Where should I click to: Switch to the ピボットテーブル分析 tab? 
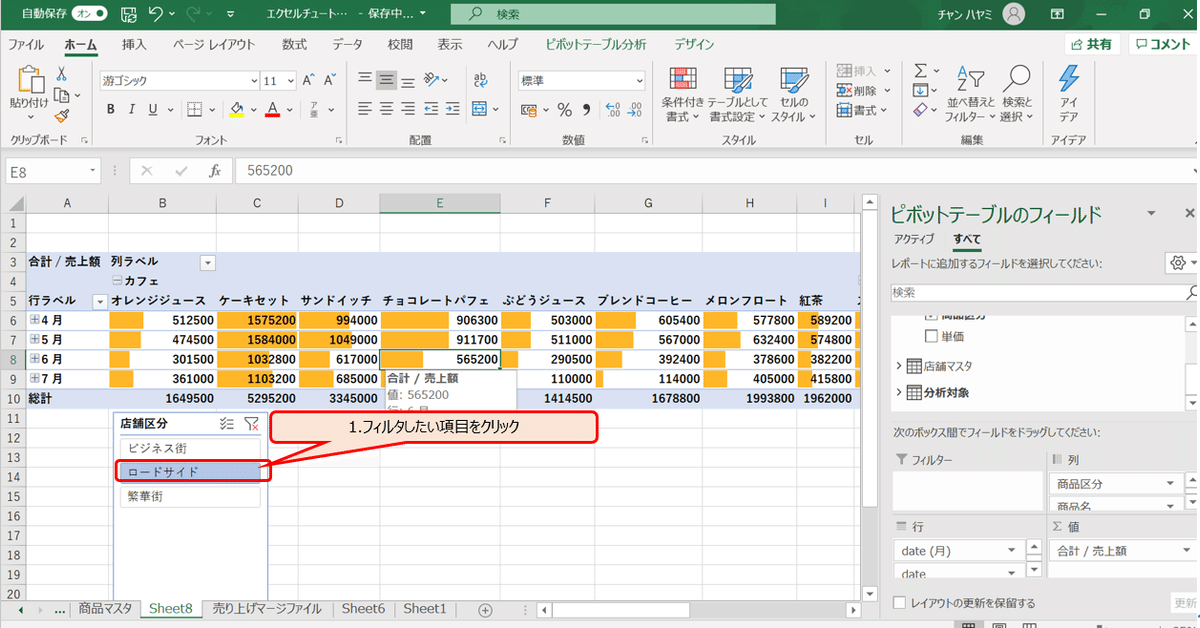(596, 45)
